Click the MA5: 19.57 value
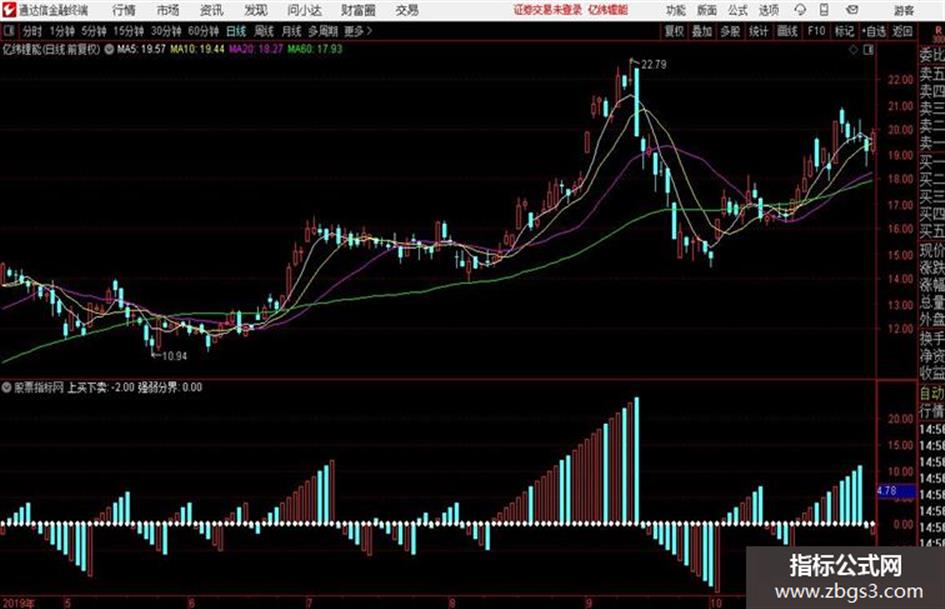This screenshot has height=609, width=945. click(x=141, y=49)
